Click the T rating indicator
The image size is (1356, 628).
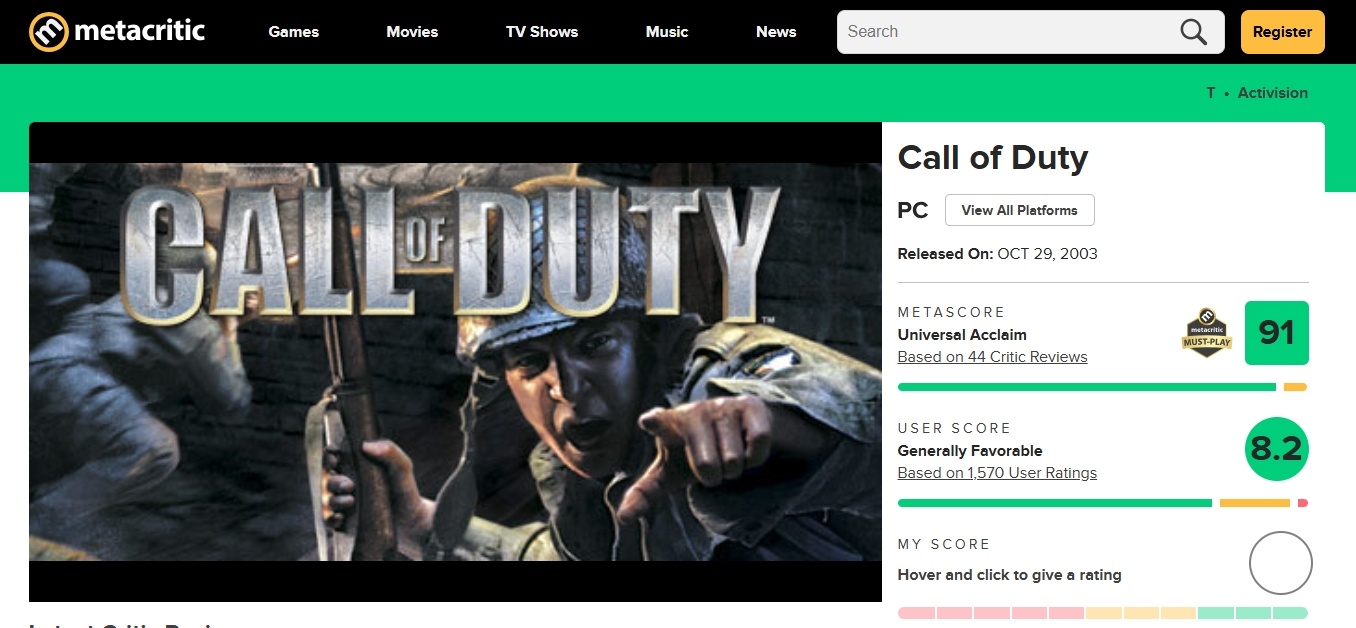(1210, 92)
